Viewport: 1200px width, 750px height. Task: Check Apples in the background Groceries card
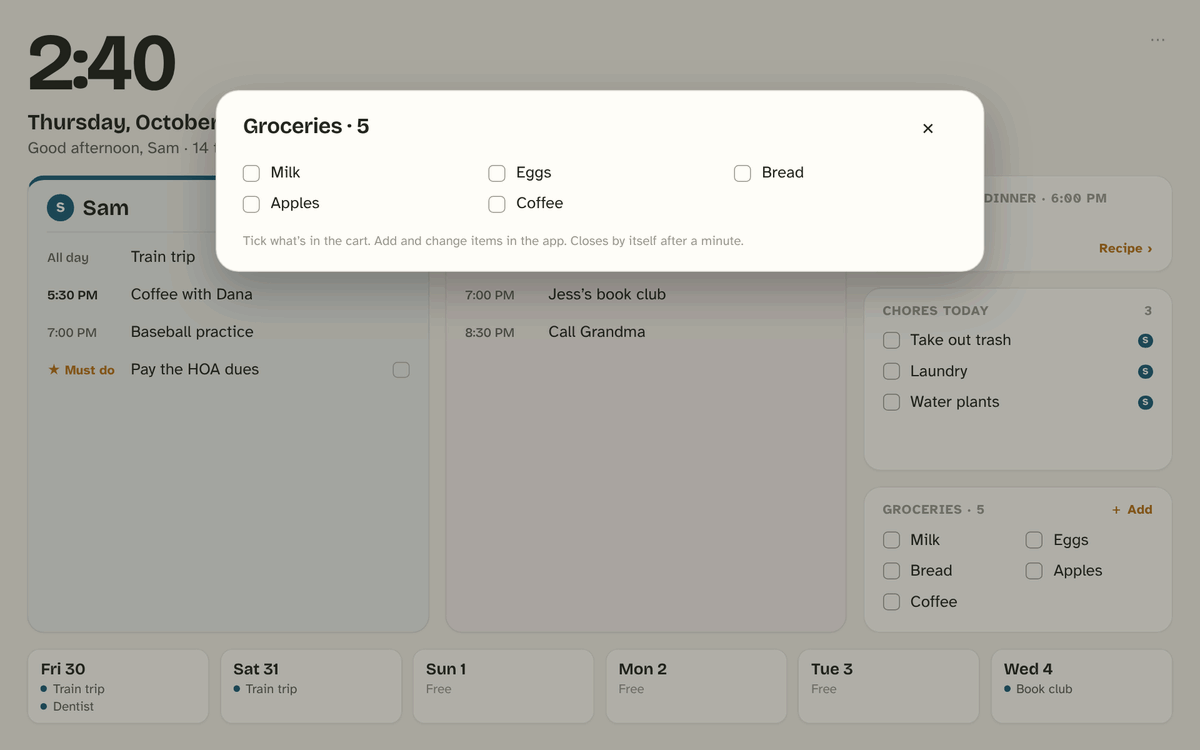1034,571
